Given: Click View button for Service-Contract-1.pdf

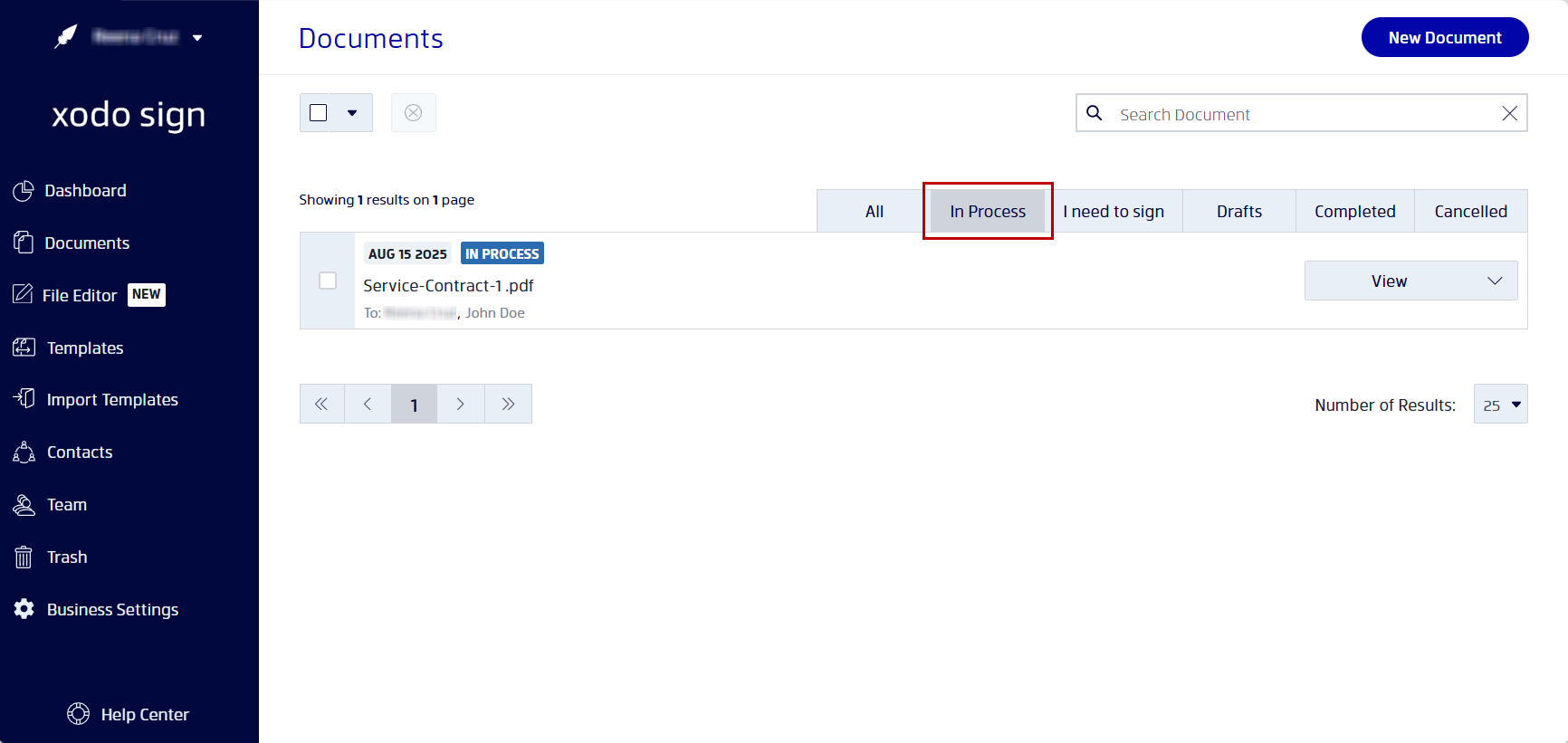Looking at the screenshot, I should 1389,281.
